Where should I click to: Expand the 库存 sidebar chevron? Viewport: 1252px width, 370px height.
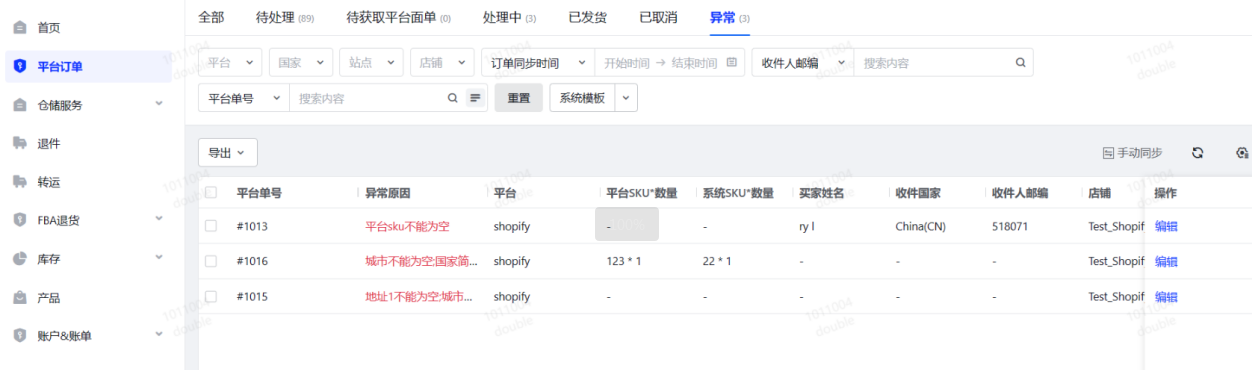tap(159, 258)
